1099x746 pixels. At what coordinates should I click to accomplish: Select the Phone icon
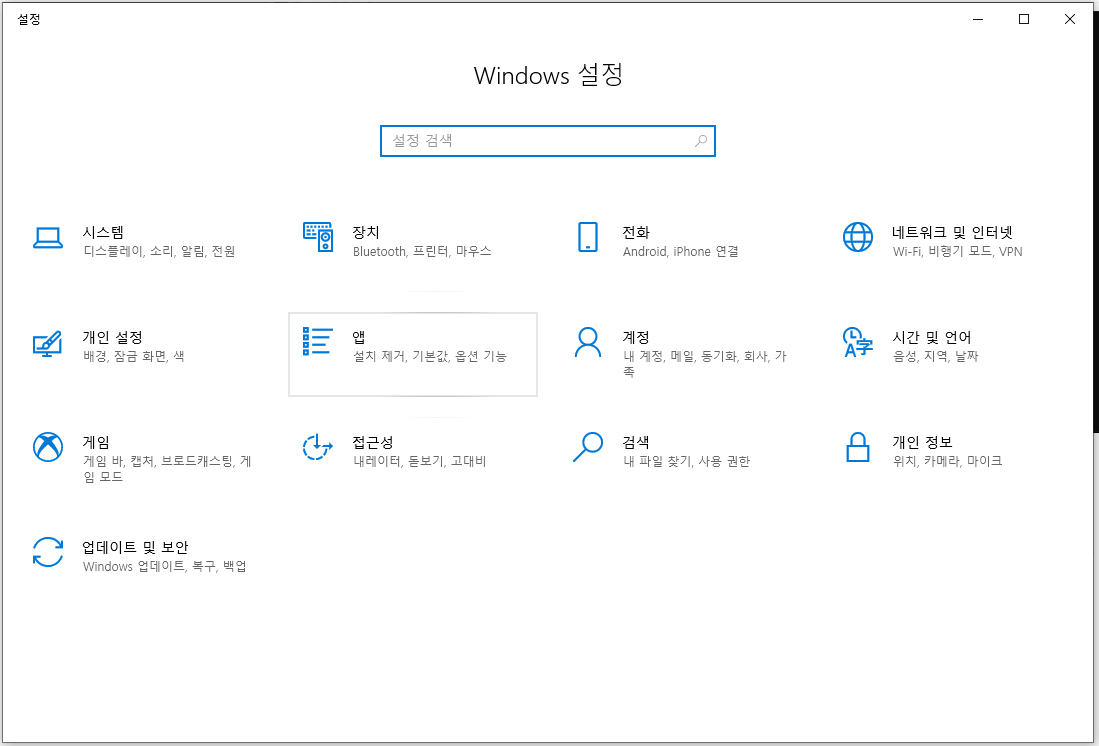pyautogui.click(x=587, y=237)
